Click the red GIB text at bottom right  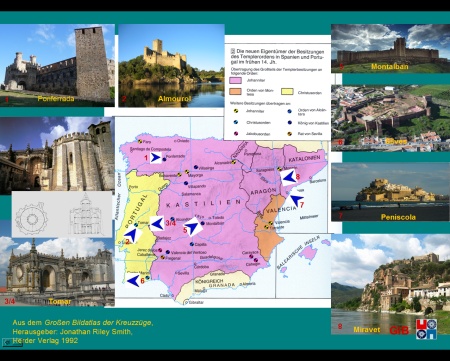coord(399,330)
